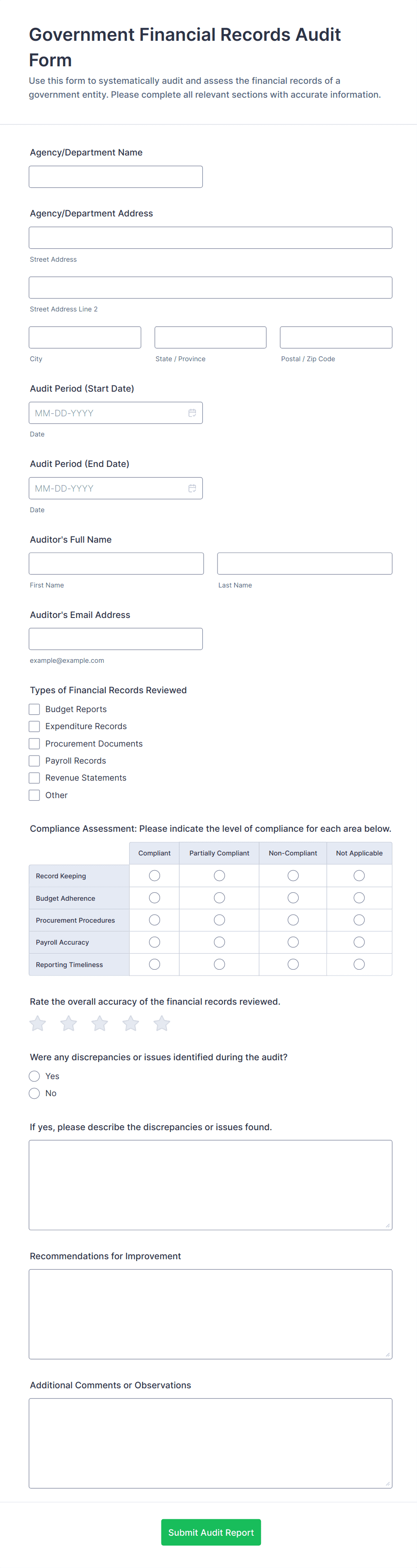Enable the Revenue Statements checkbox

coord(35,778)
